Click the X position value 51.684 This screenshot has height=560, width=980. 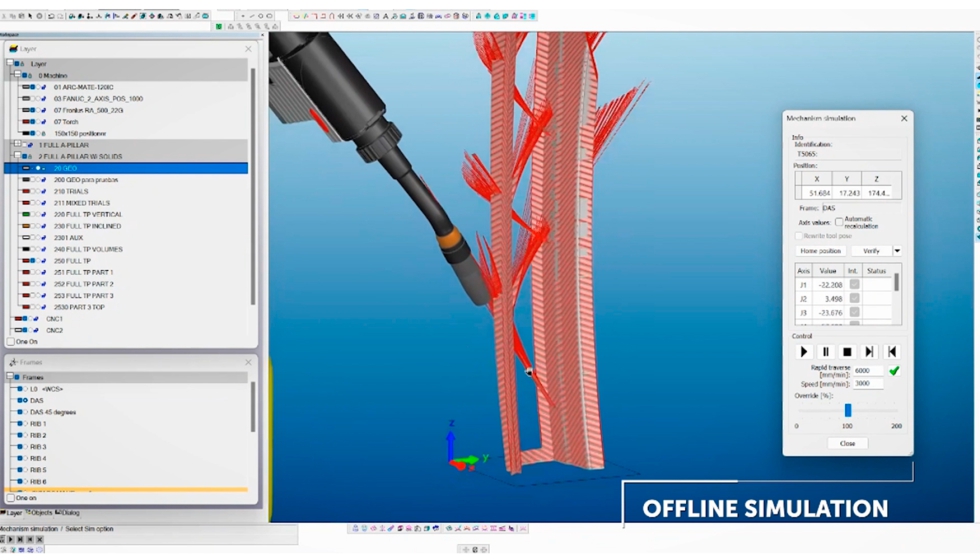click(819, 193)
